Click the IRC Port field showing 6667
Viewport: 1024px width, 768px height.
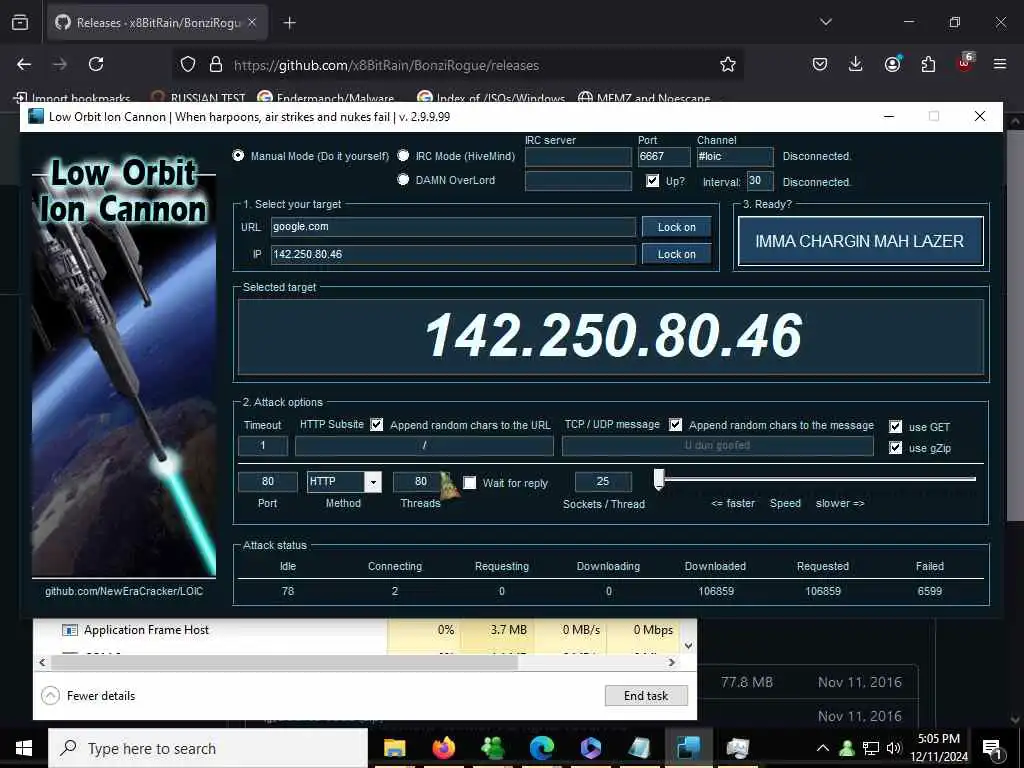(664, 157)
